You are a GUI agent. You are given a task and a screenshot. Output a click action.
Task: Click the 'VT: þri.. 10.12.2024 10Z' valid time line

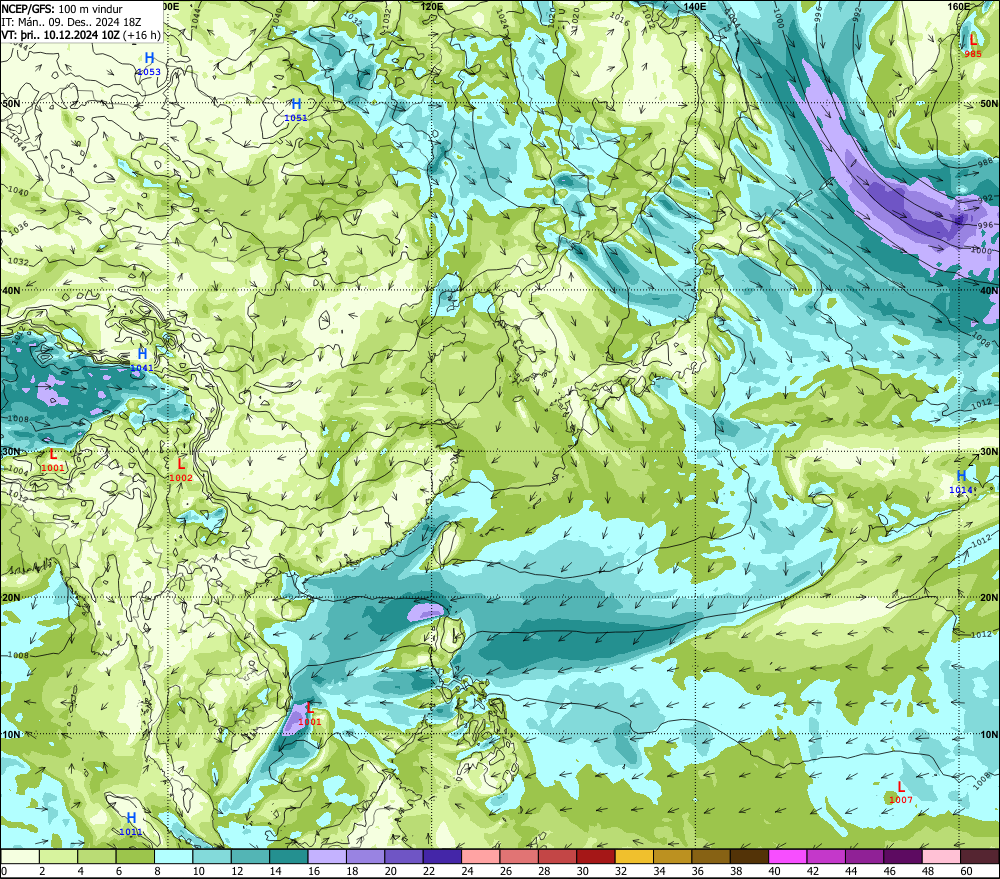81,34
